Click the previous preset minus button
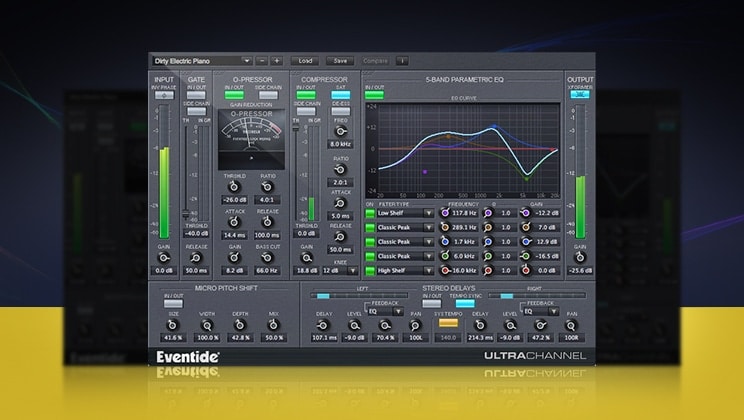 (x=261, y=61)
